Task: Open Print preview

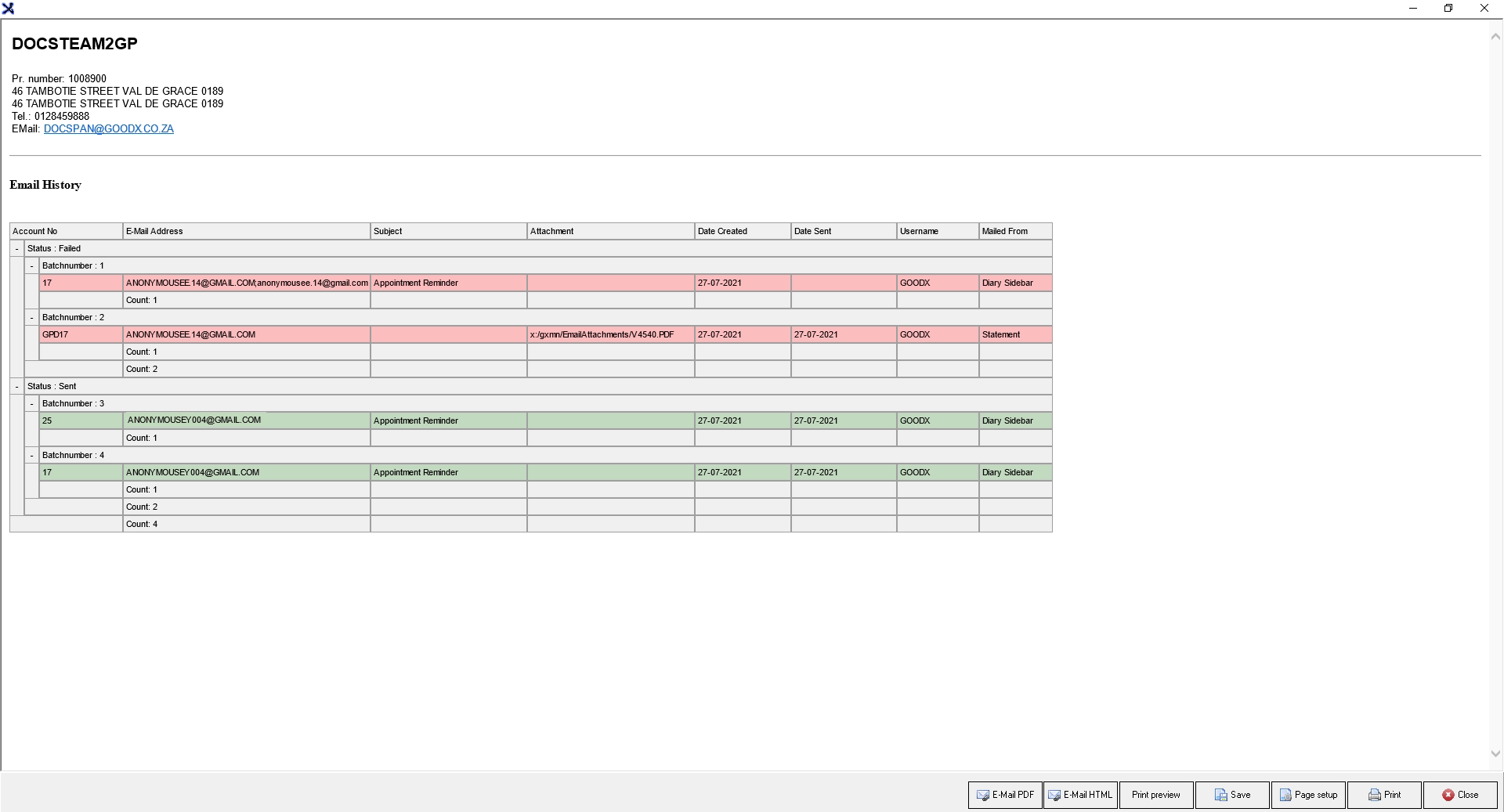Action: point(1156,795)
